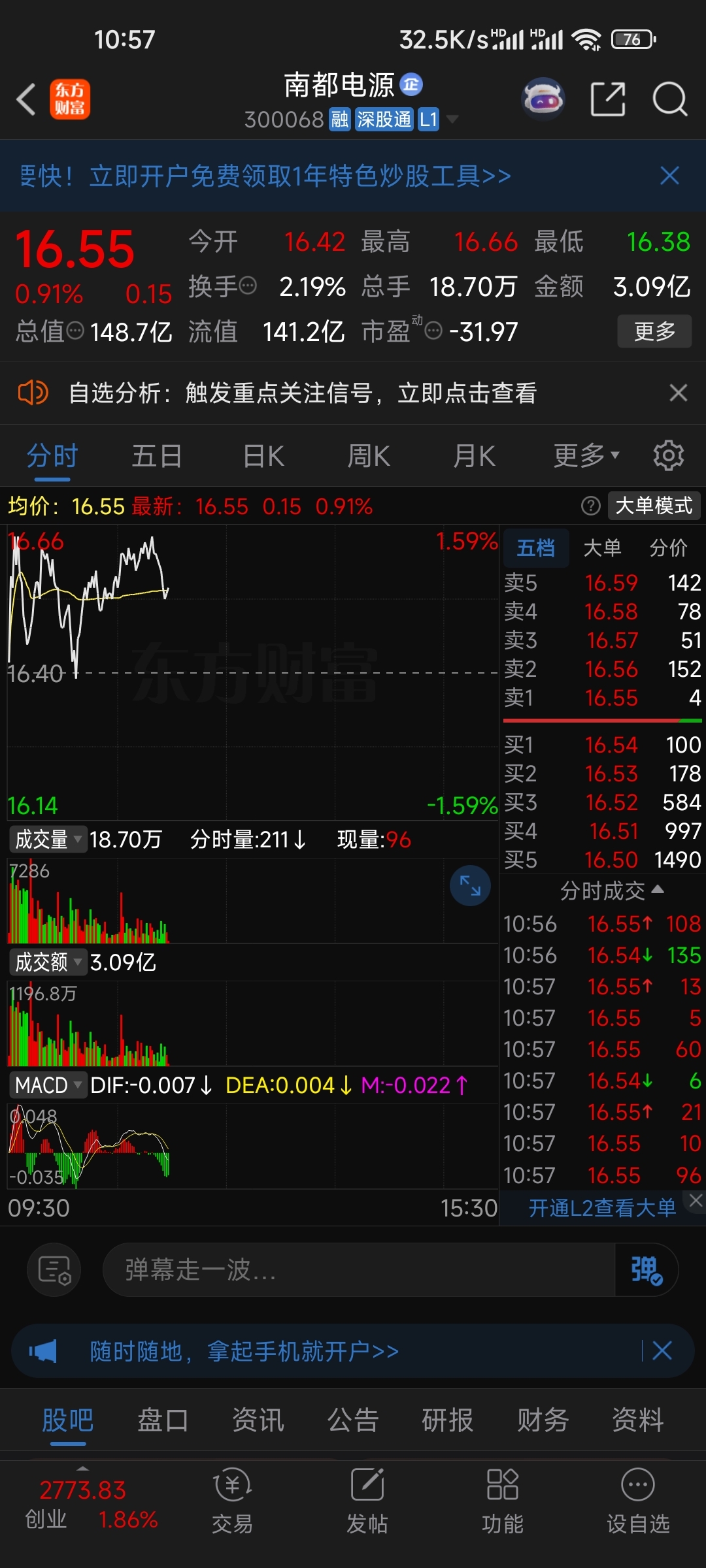
Task: Switch to the 月K chart tab
Action: (x=475, y=455)
